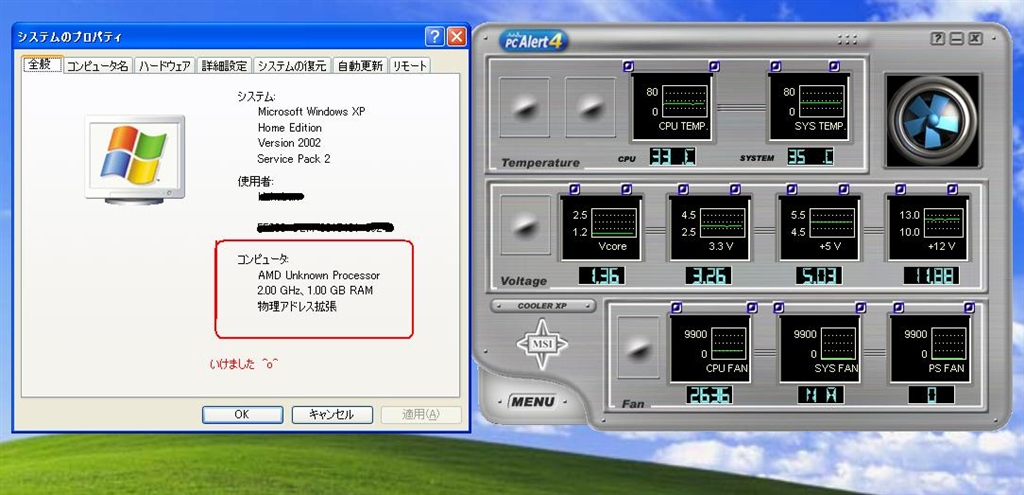The image size is (1024, 495).
Task: Click left blue icon above PS FAN gauge
Action: [899, 307]
